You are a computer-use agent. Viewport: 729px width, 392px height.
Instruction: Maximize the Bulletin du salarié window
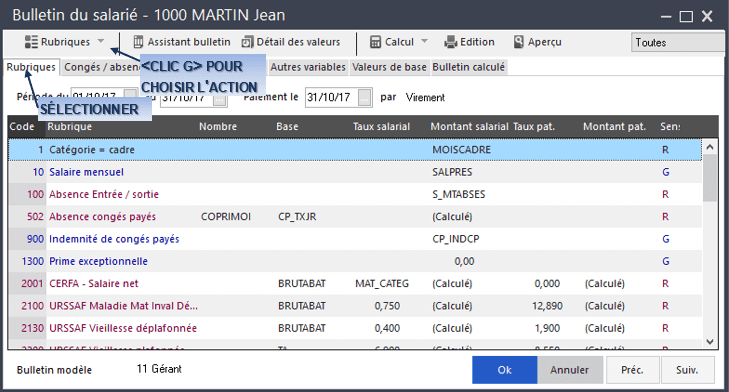click(x=686, y=17)
